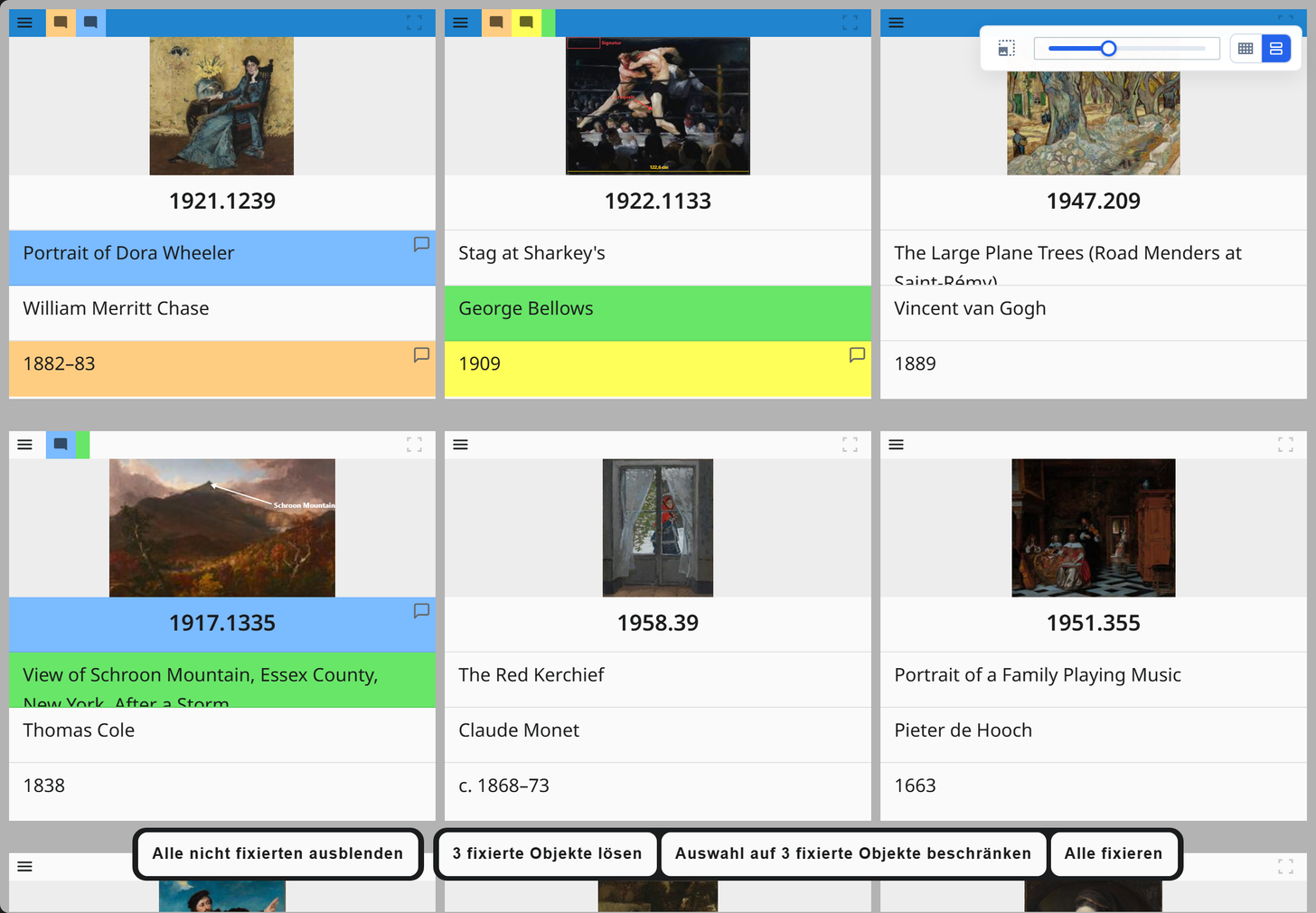Screen dimensions: 1316x913
Task: Open the Family Playing Music painting thumbnail
Action: [1094, 528]
